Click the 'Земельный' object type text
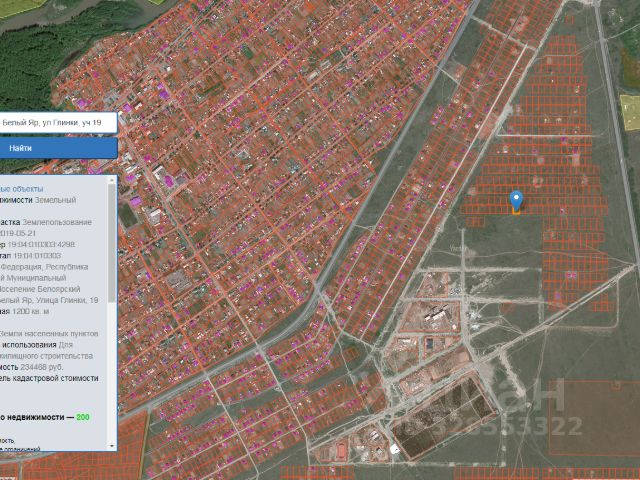Screen dimensions: 640x480 coord(56,200)
